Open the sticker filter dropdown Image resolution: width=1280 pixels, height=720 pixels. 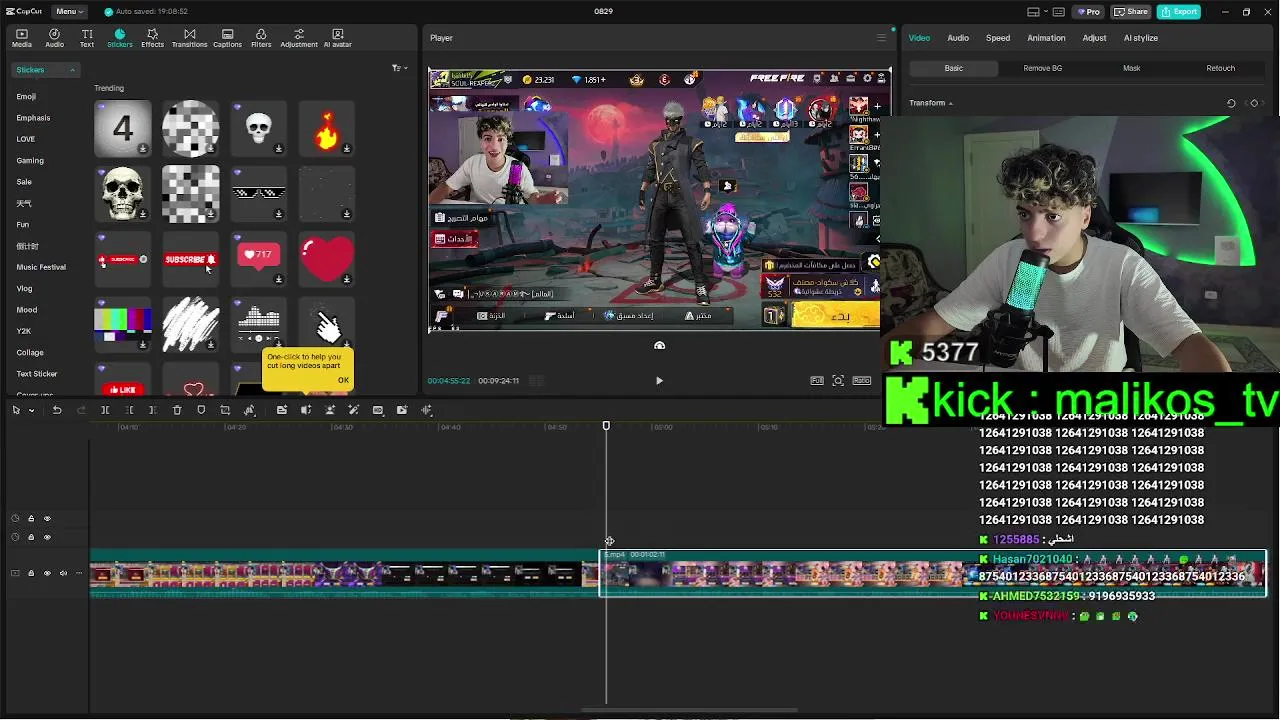pyautogui.click(x=399, y=68)
